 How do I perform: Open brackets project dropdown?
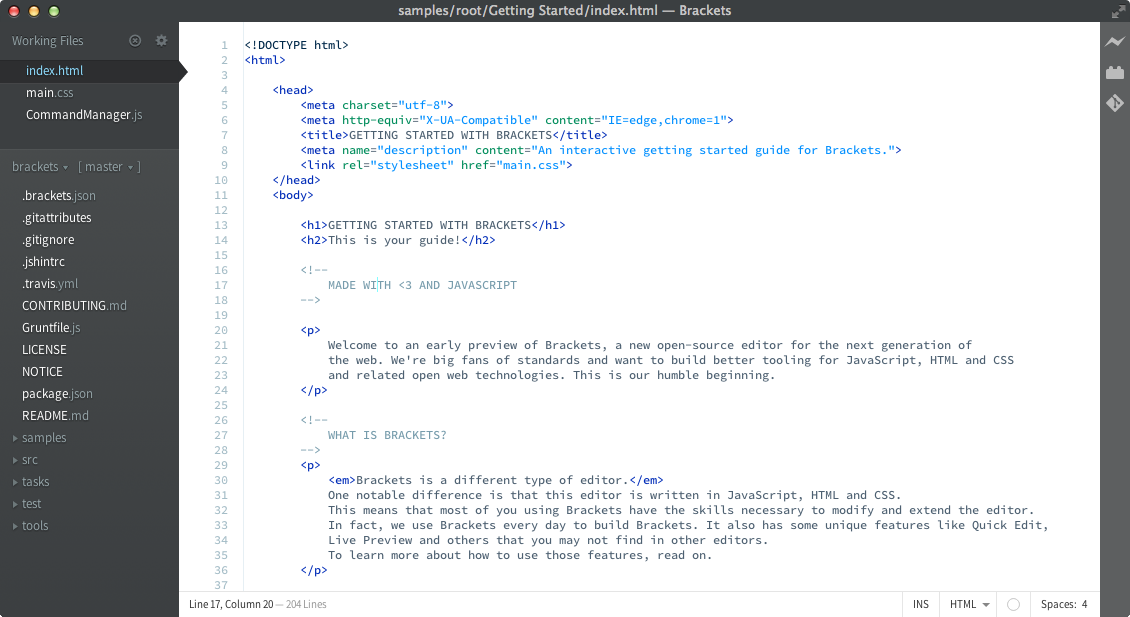click(40, 167)
